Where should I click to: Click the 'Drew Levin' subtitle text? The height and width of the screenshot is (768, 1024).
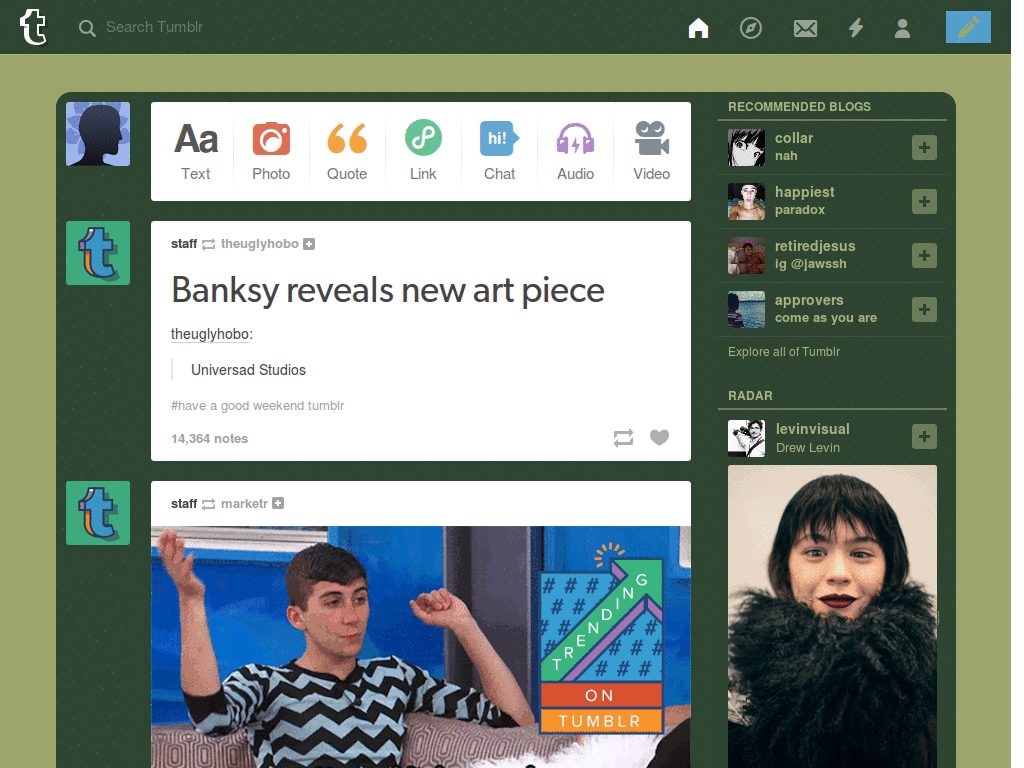pyautogui.click(x=808, y=448)
